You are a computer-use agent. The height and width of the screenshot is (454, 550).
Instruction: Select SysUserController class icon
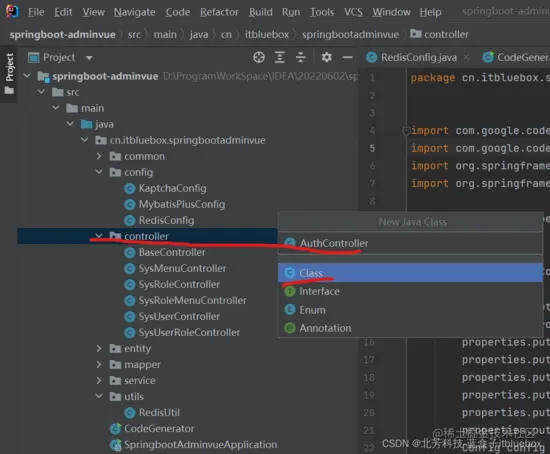point(130,316)
